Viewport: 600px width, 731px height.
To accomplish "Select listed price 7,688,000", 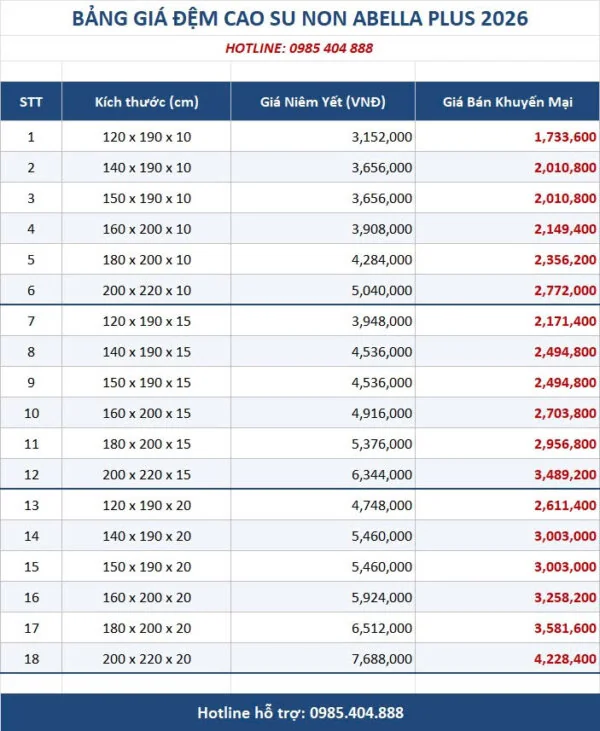I will pos(382,659).
